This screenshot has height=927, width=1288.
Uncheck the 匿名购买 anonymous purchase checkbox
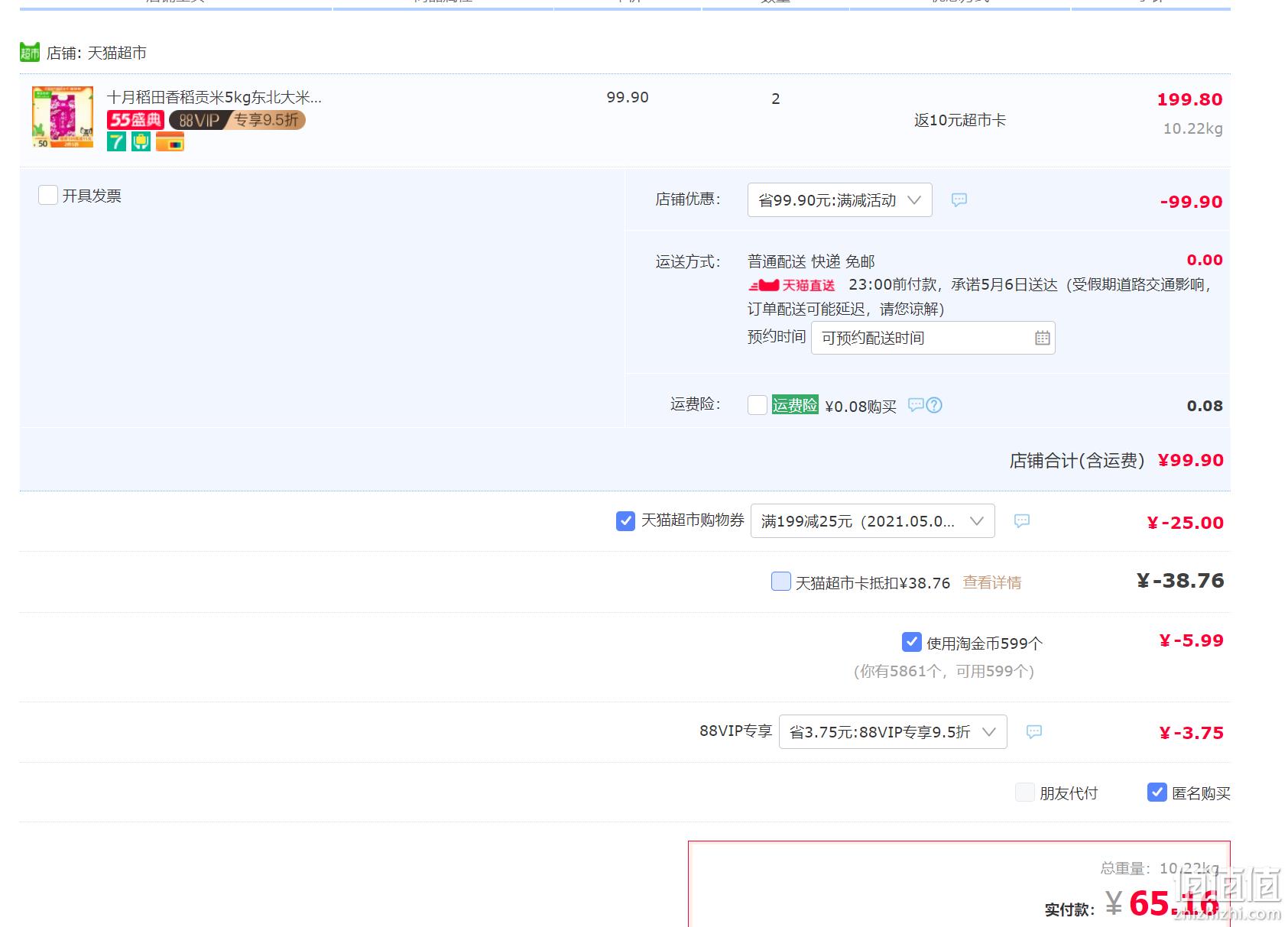(1157, 792)
